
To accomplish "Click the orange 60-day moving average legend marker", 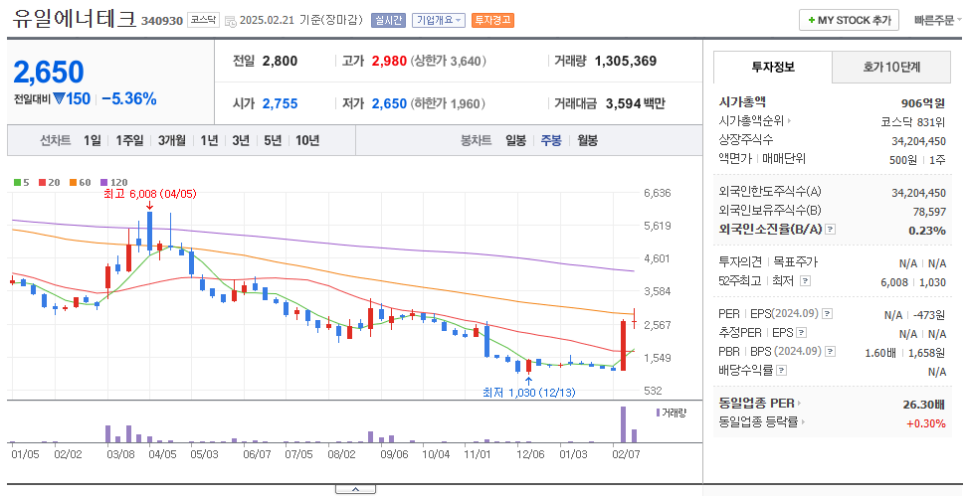I will [72, 182].
